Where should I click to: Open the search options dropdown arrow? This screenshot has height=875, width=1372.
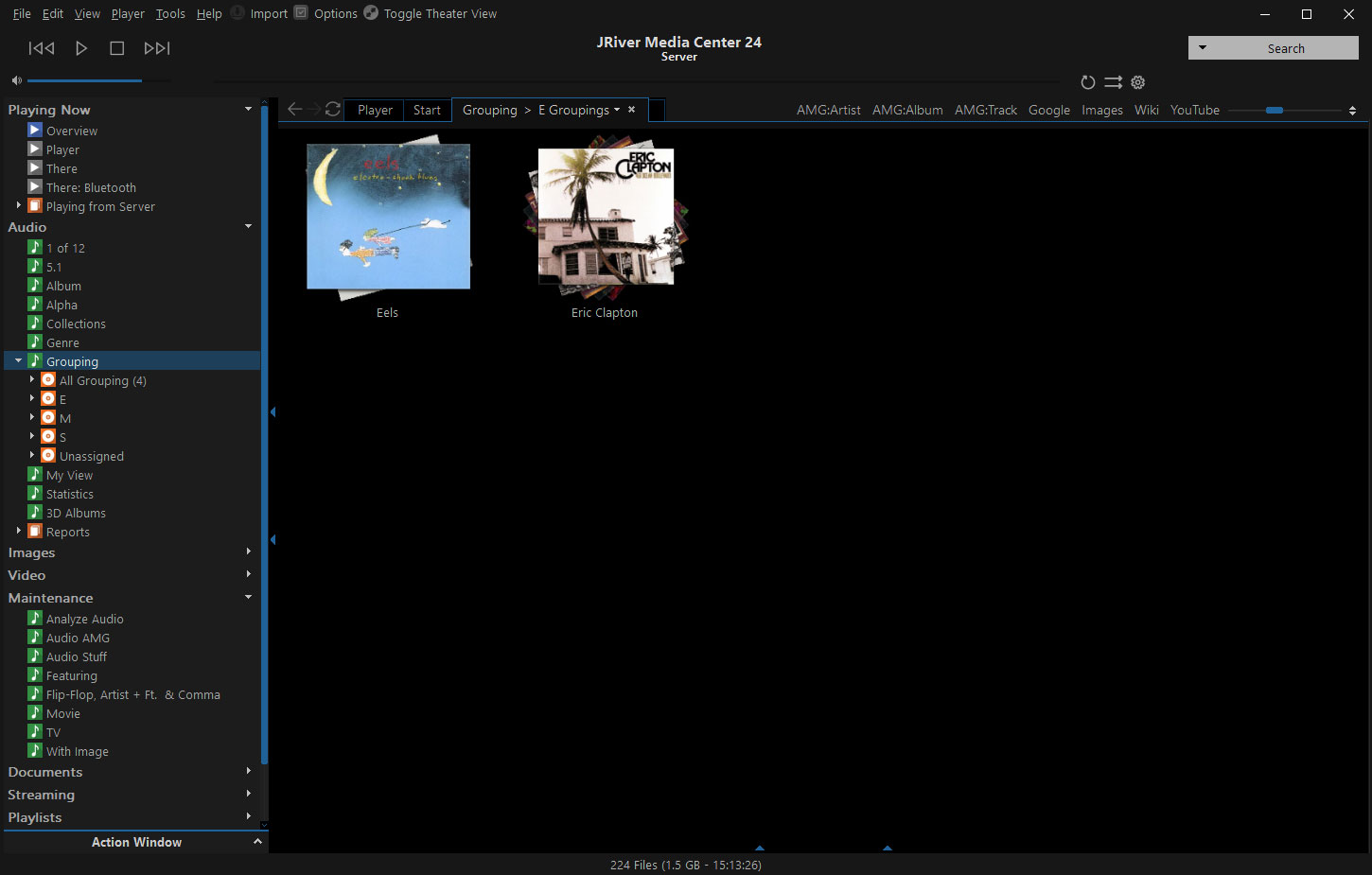[x=1203, y=48]
